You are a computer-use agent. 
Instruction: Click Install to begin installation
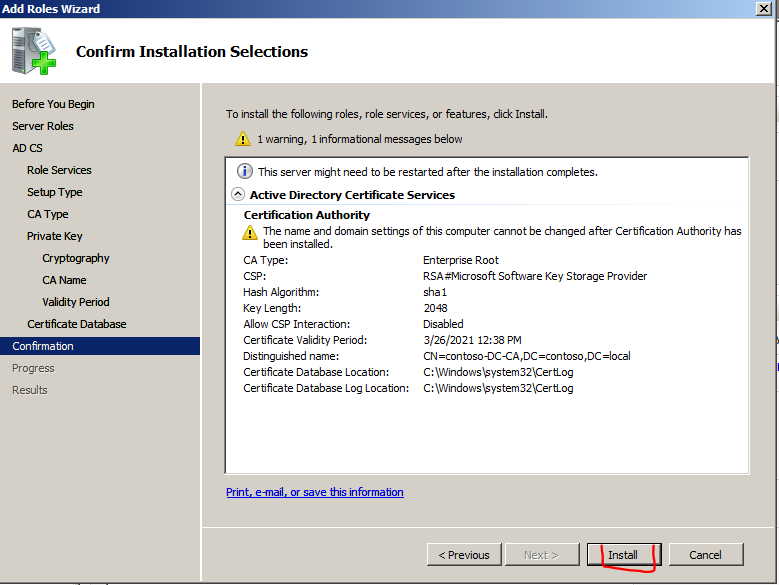coord(623,554)
